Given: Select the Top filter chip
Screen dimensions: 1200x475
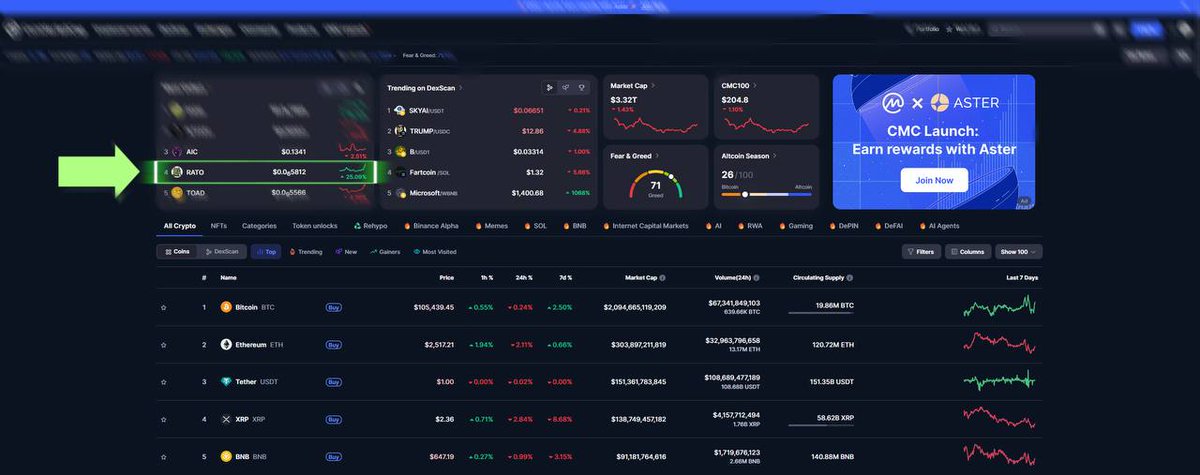Looking at the screenshot, I should 267,252.
